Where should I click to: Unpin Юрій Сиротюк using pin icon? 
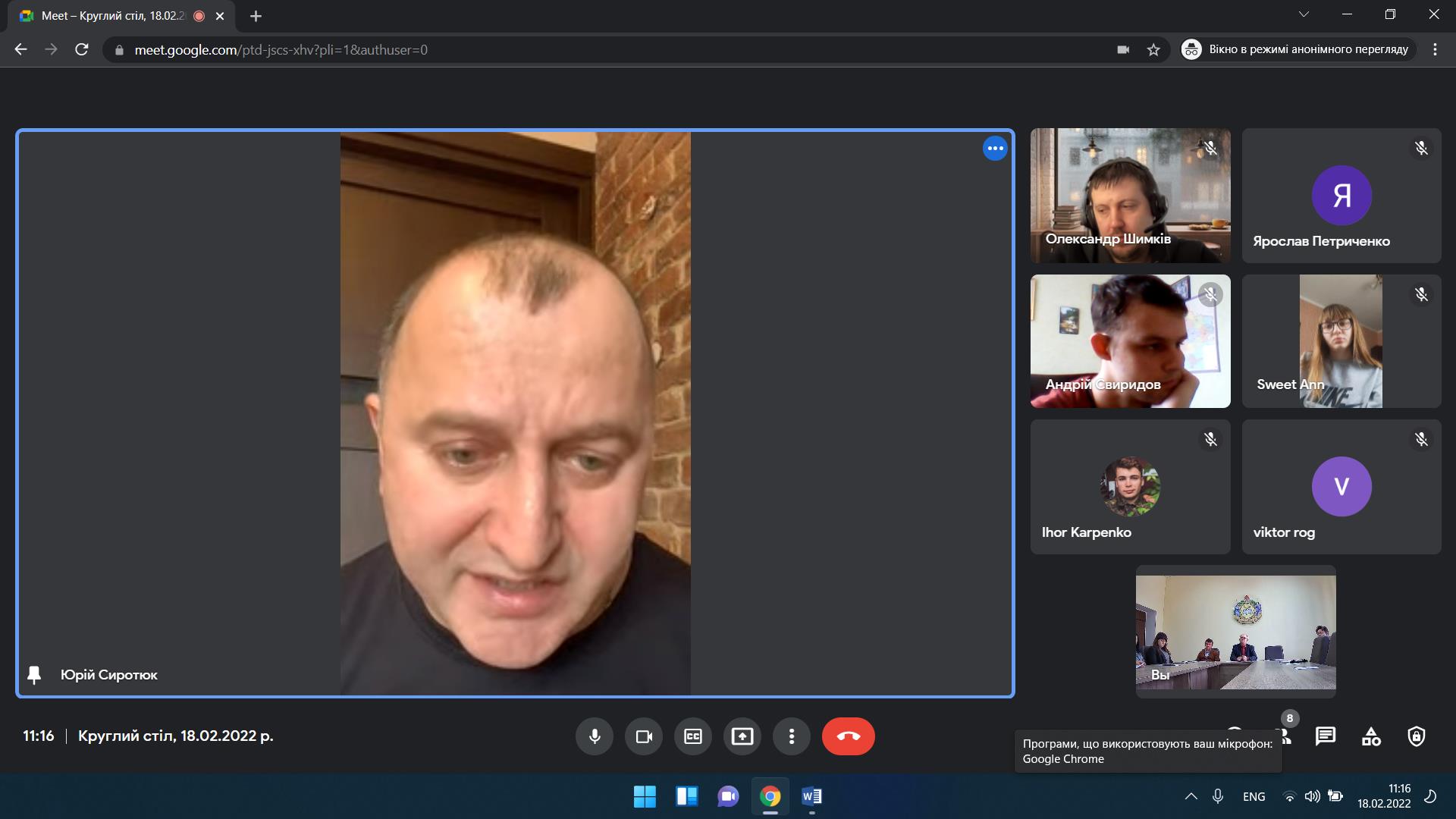pyautogui.click(x=34, y=674)
